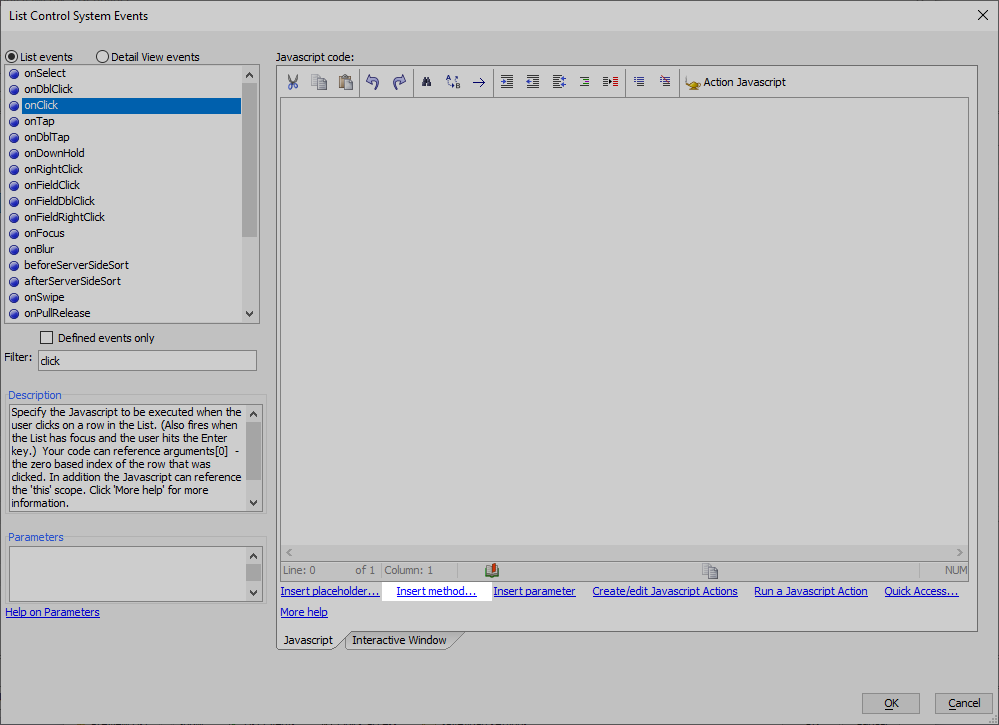Click the document icon in editor status bar
Screen dimensions: 999x725
pyautogui.click(x=710, y=571)
